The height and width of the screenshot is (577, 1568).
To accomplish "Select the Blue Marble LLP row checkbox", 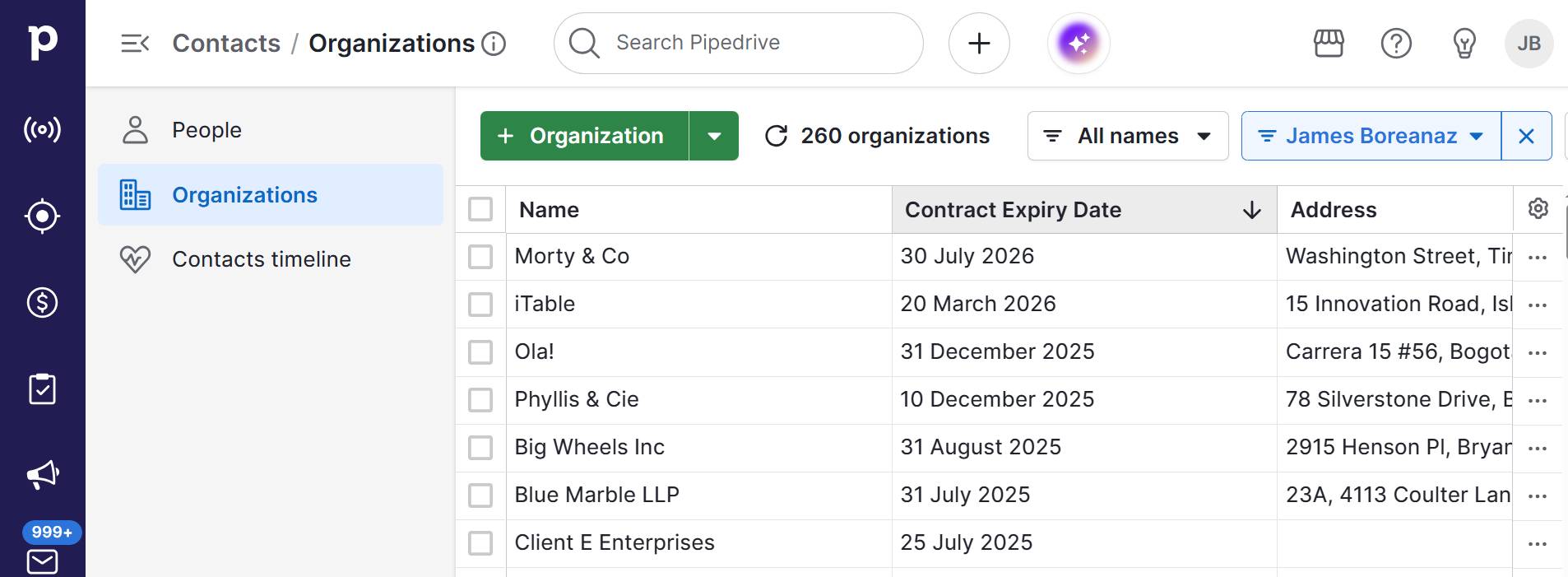I will click(480, 496).
